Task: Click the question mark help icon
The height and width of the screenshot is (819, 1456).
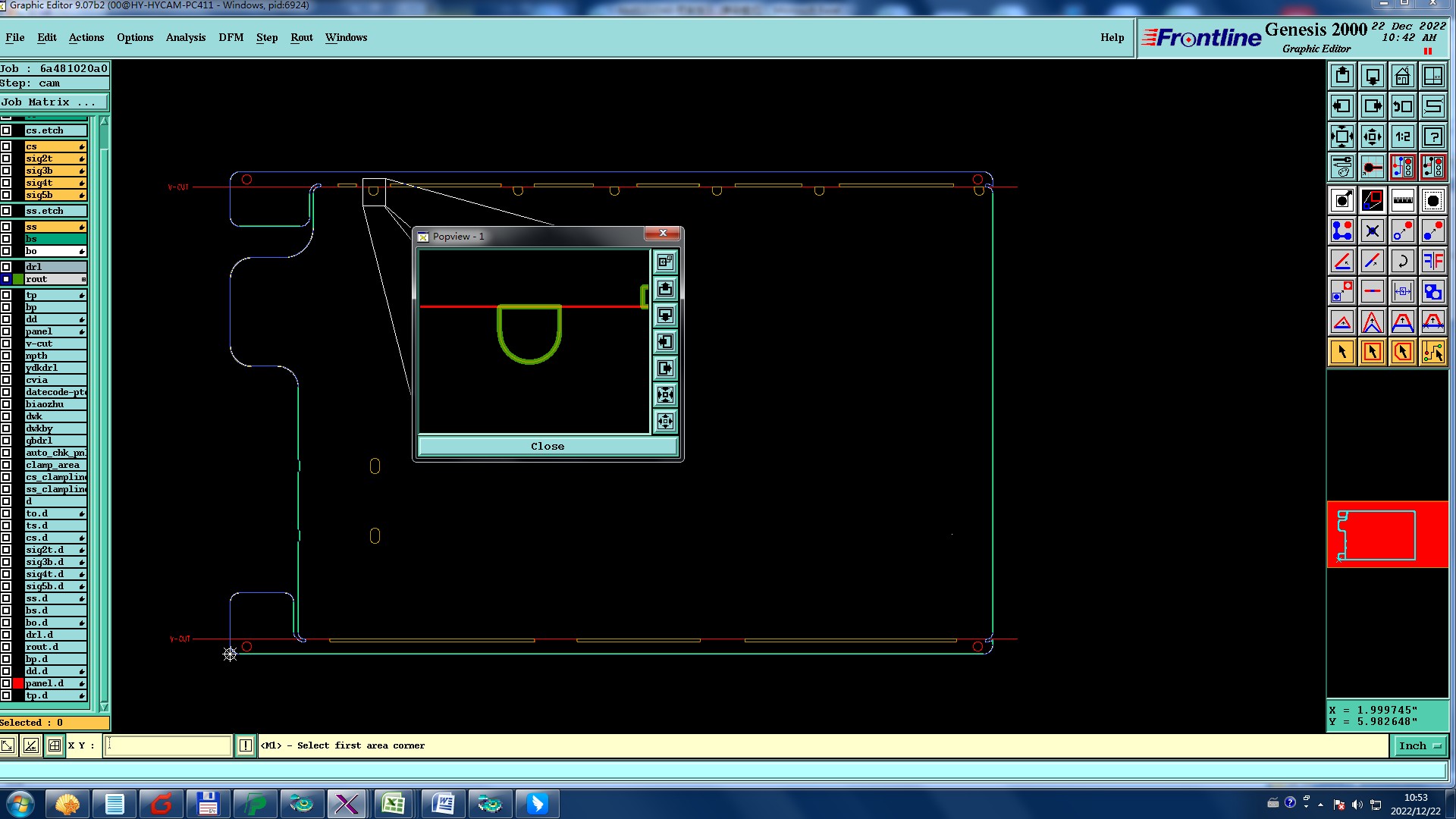Action: coord(1432,137)
